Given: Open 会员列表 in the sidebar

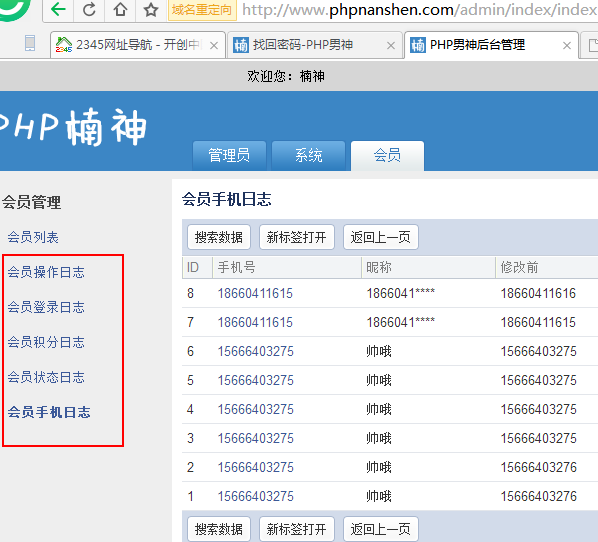Looking at the screenshot, I should (x=33, y=237).
